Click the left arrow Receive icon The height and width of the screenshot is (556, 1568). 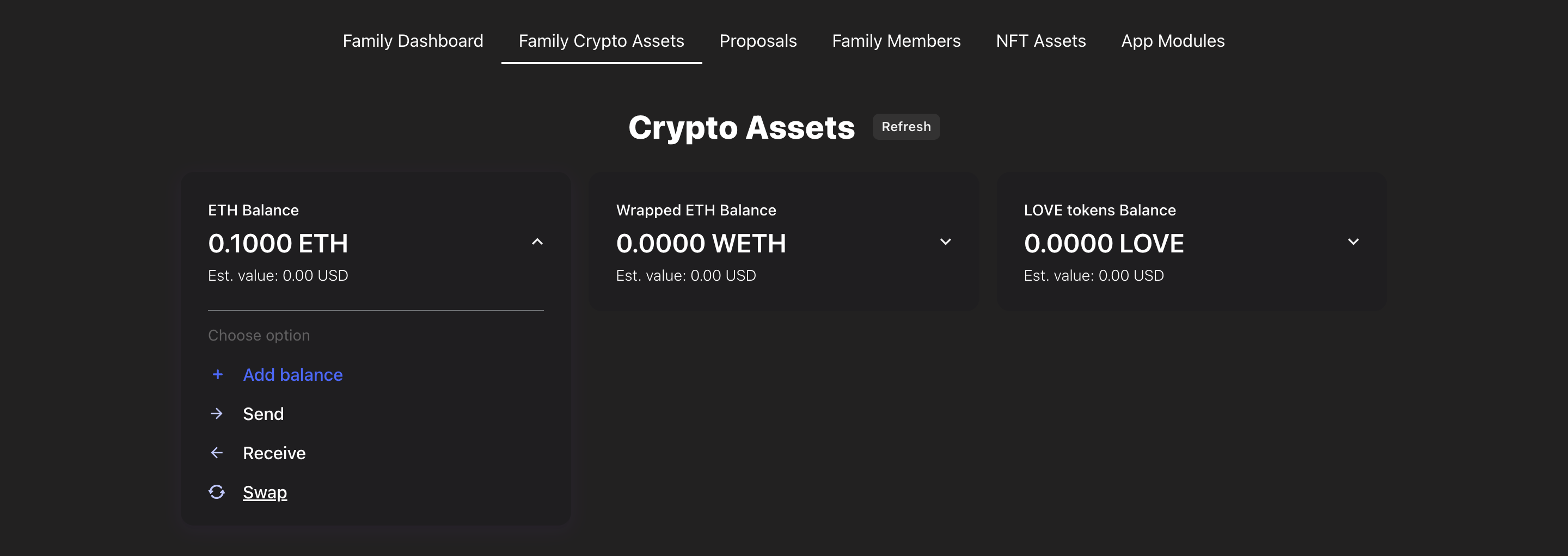click(x=217, y=453)
